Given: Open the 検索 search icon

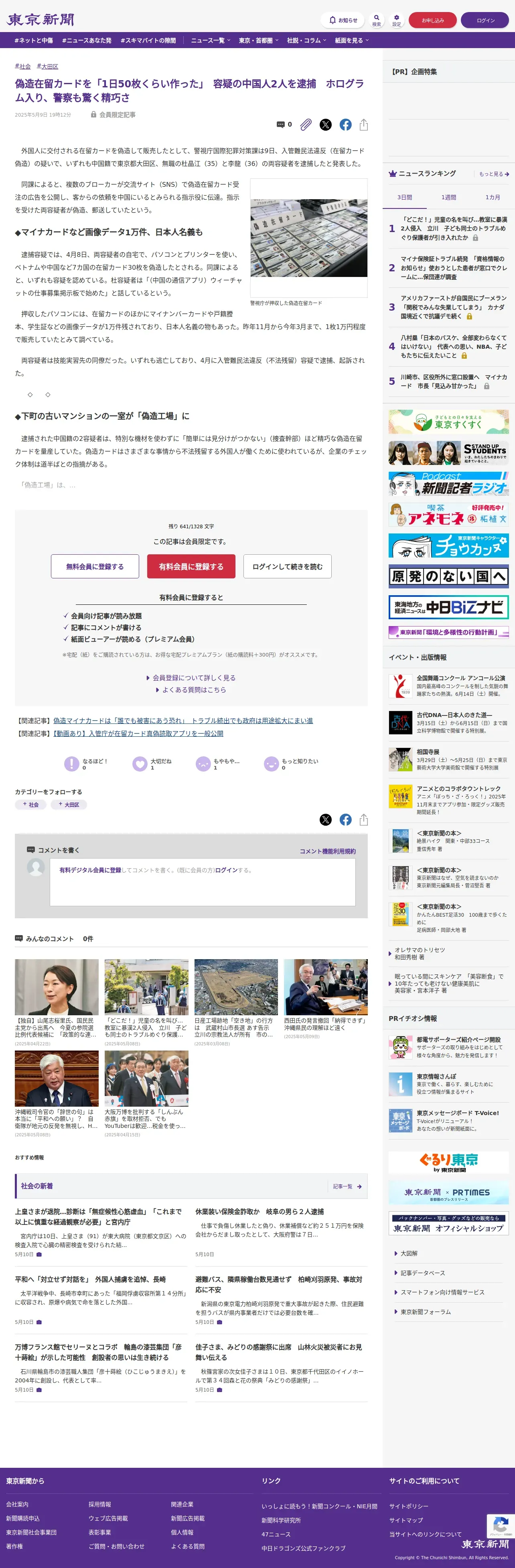Looking at the screenshot, I should pos(377,20).
